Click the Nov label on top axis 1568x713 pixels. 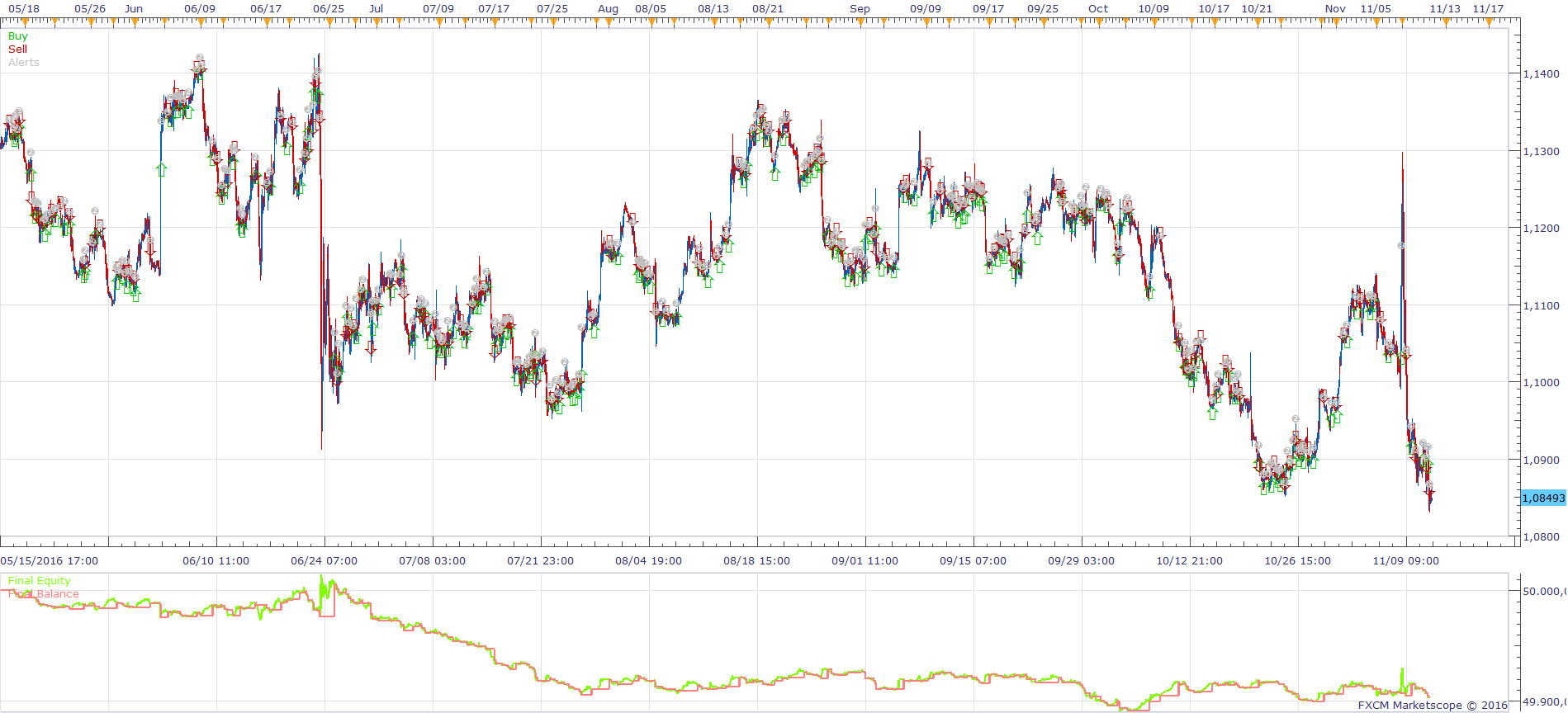(1335, 9)
